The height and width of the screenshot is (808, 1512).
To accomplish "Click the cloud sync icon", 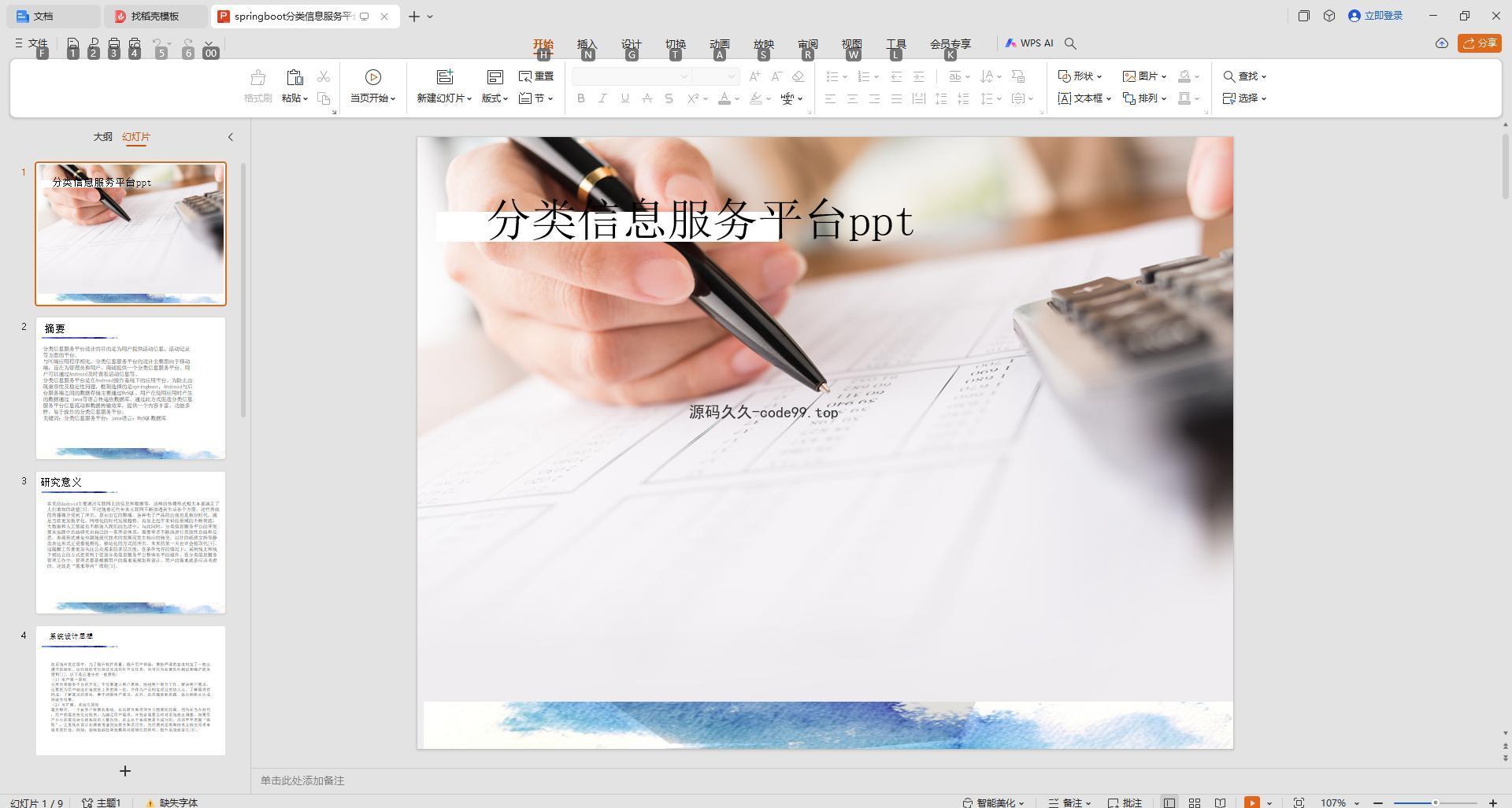I will pyautogui.click(x=1441, y=43).
